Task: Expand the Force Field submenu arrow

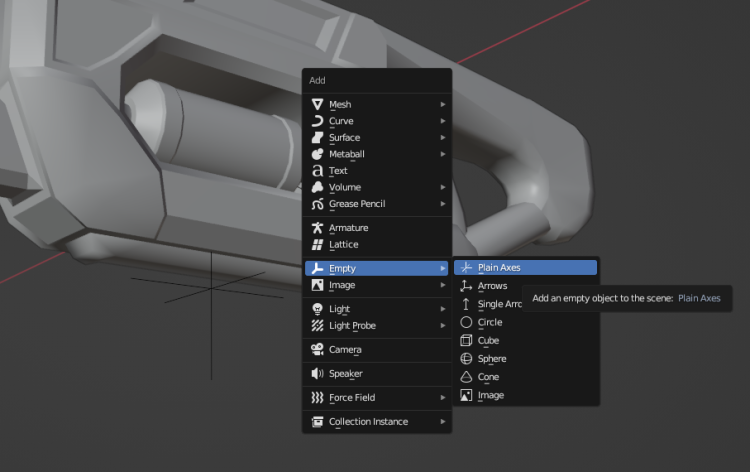Action: point(442,398)
